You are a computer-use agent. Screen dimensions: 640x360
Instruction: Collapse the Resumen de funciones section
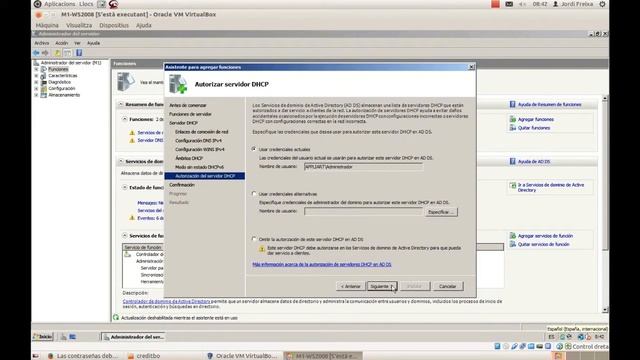tap(121, 104)
